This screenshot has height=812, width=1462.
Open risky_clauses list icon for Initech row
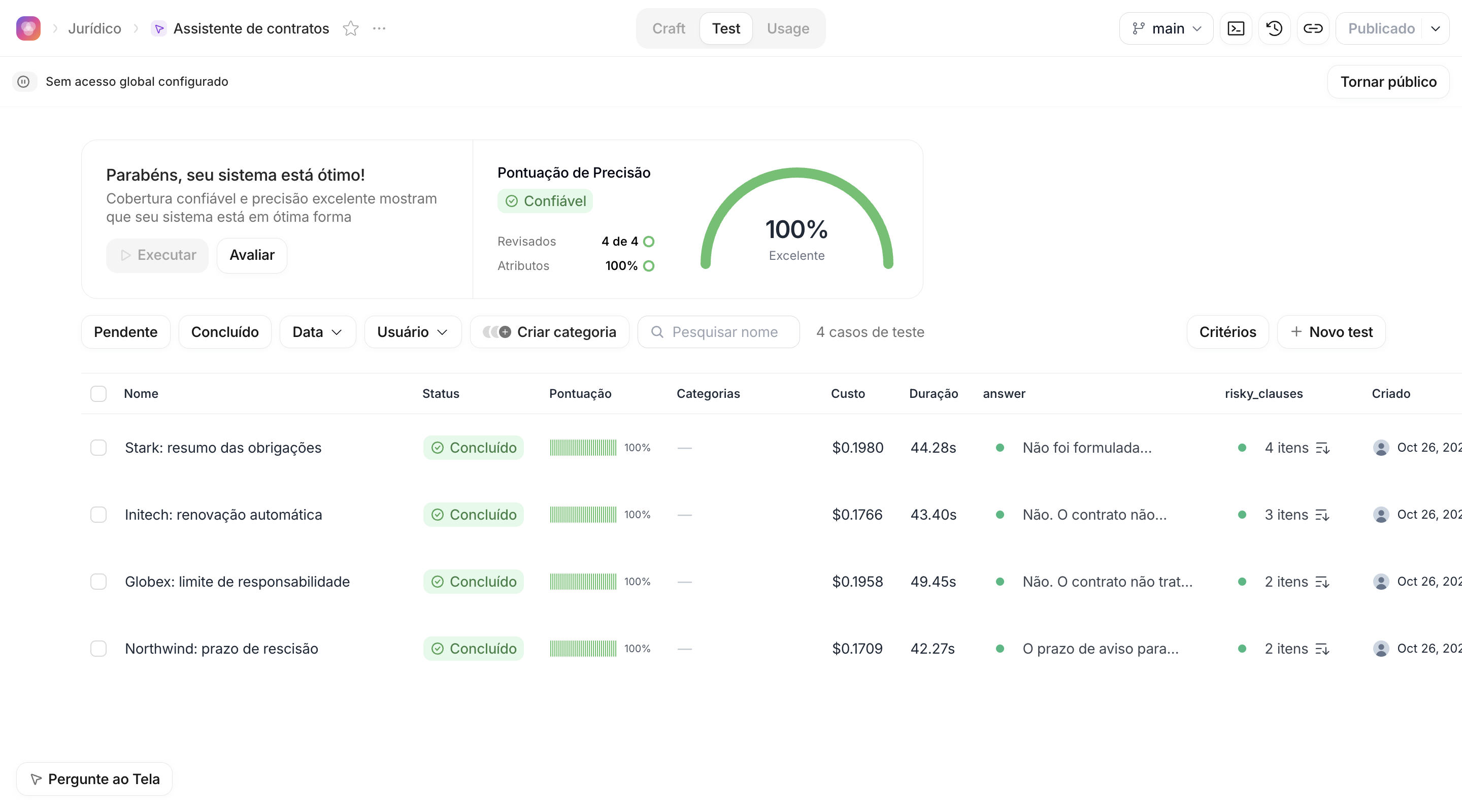[1323, 515]
